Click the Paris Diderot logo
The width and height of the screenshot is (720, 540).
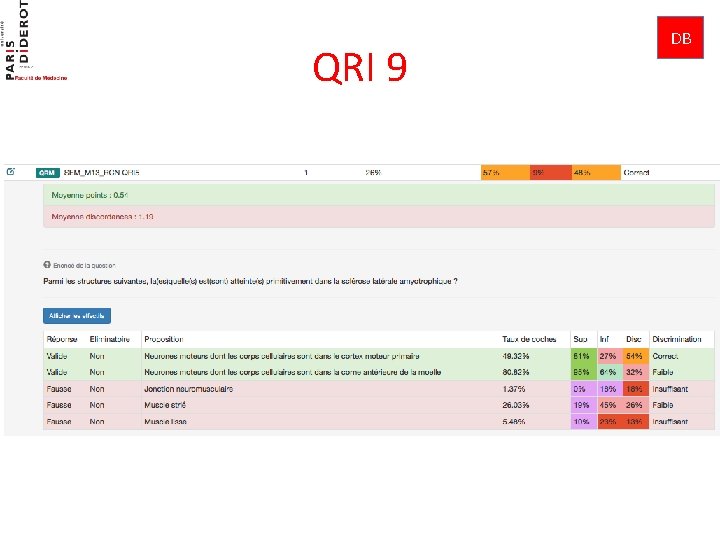(x=36, y=41)
